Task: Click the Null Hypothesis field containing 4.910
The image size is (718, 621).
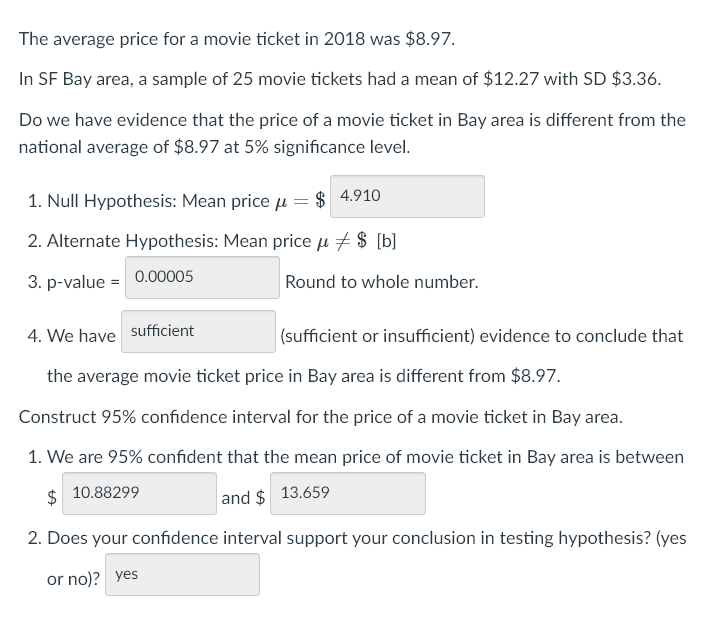Action: (x=407, y=196)
